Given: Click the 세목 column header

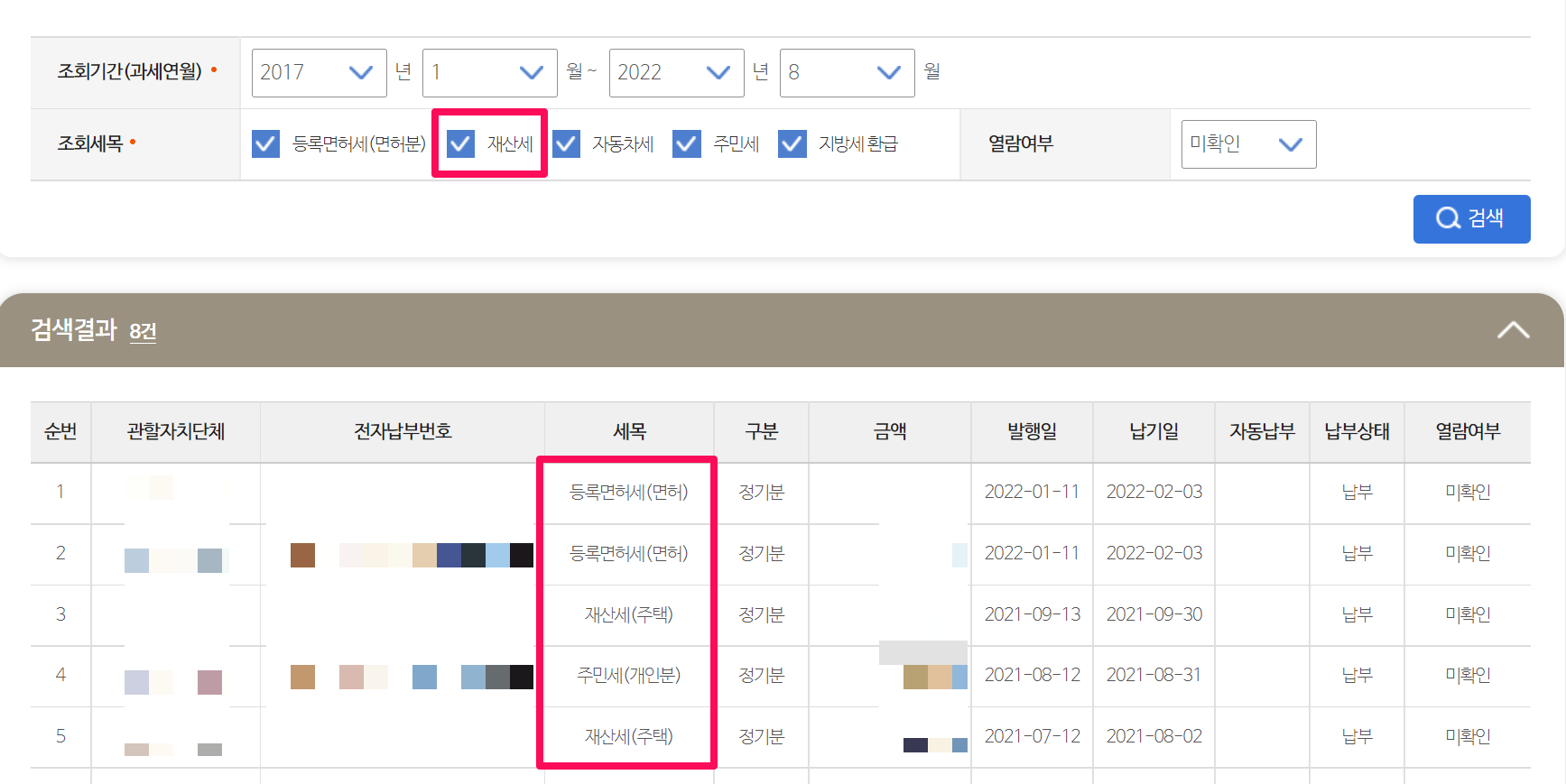Looking at the screenshot, I should (x=629, y=432).
